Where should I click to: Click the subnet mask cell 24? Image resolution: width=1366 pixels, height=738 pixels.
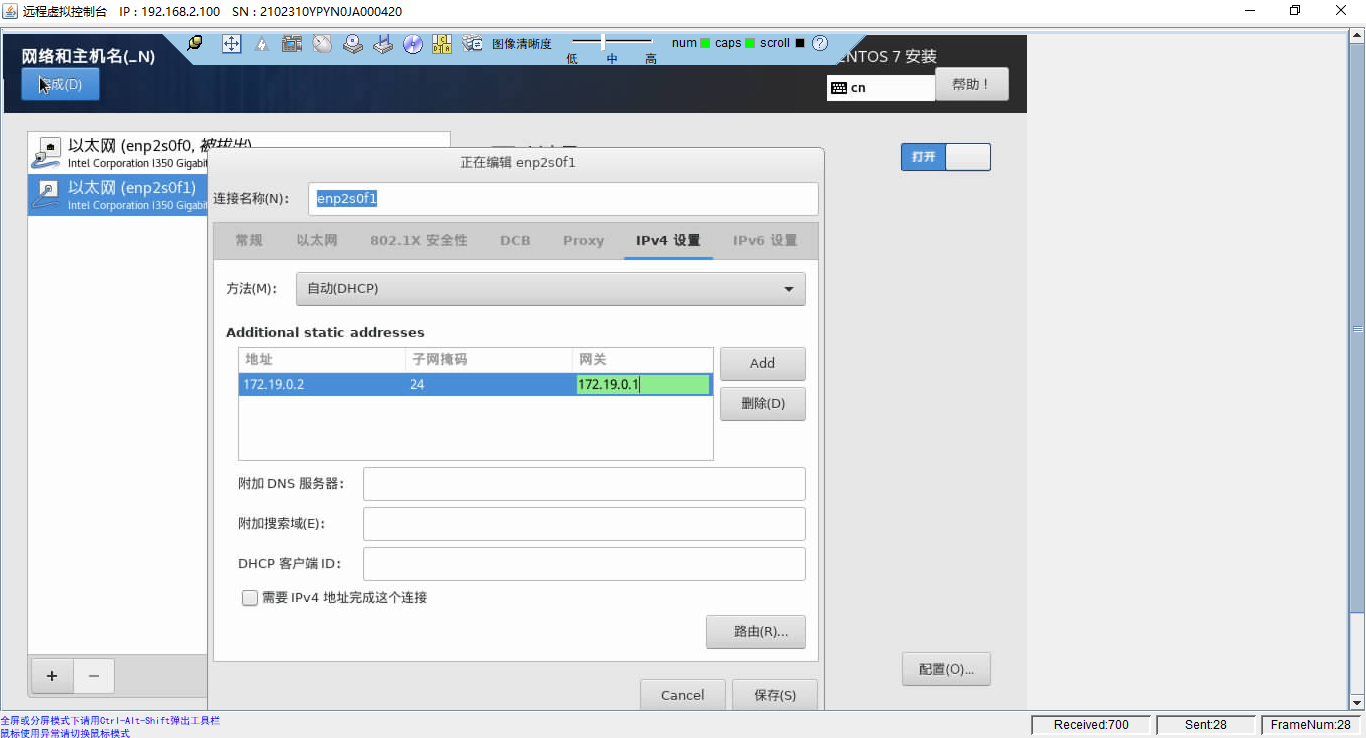[489, 384]
